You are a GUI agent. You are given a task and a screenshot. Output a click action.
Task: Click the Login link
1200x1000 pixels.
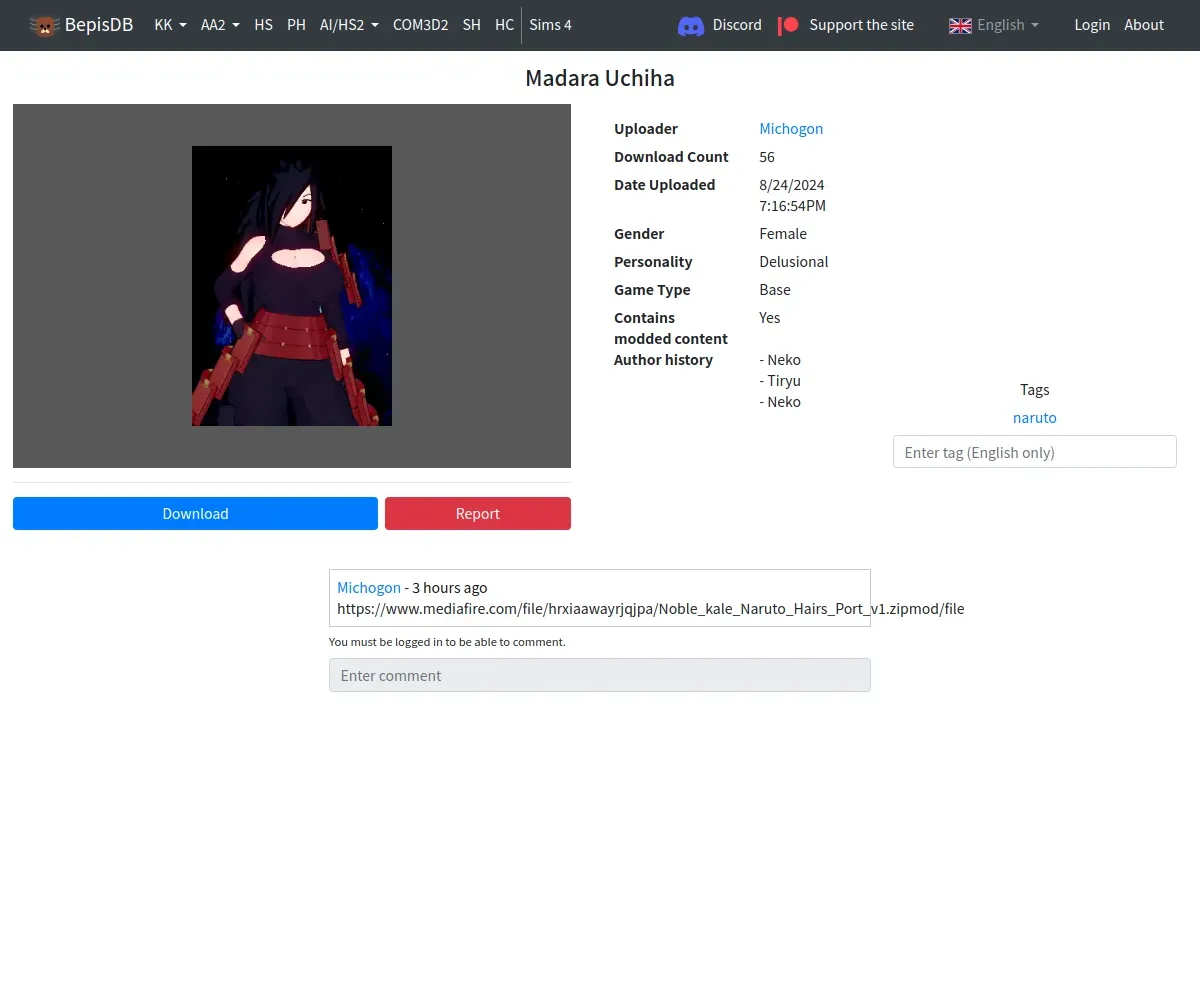click(x=1092, y=25)
